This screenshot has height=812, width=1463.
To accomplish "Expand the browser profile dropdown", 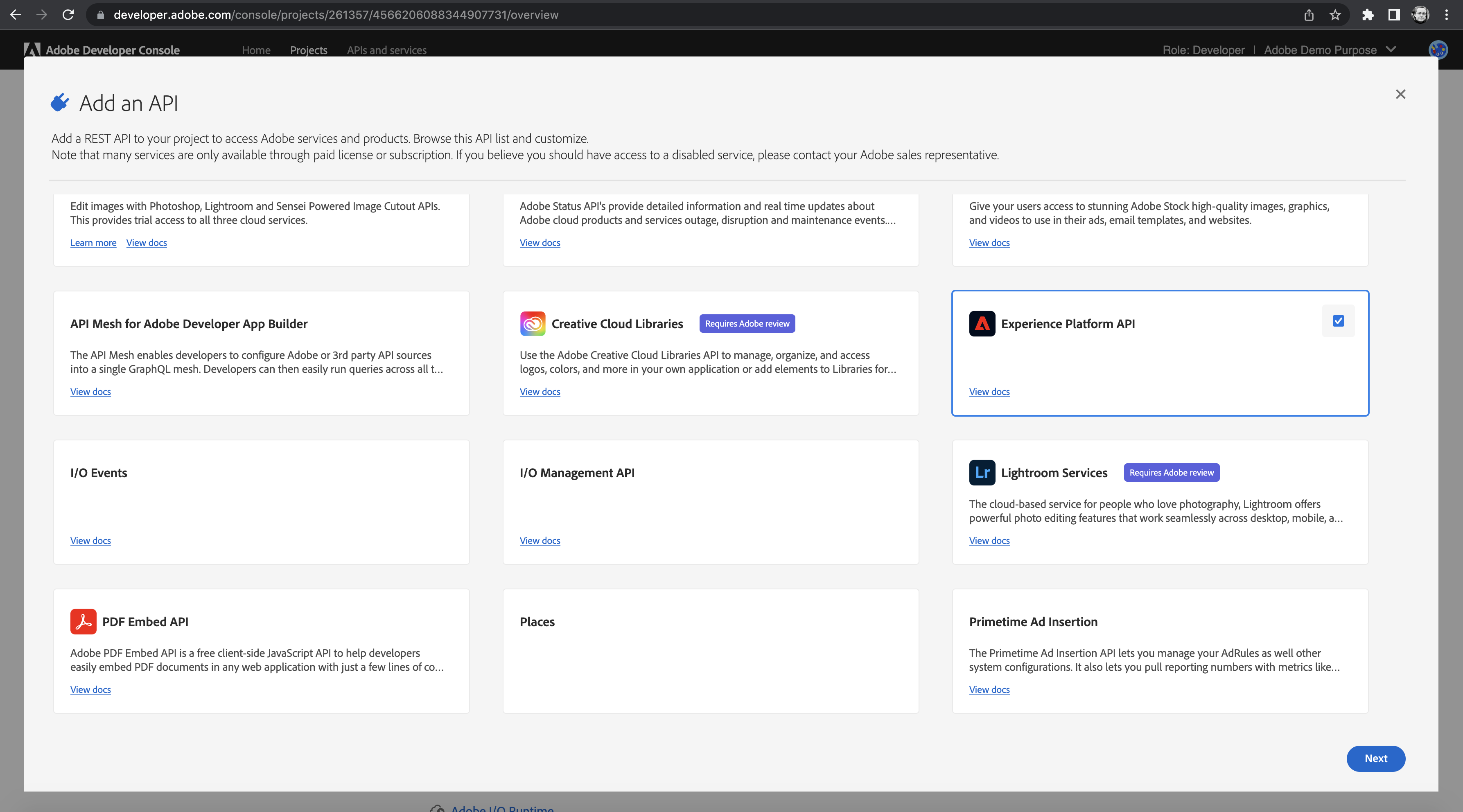I will tap(1423, 14).
